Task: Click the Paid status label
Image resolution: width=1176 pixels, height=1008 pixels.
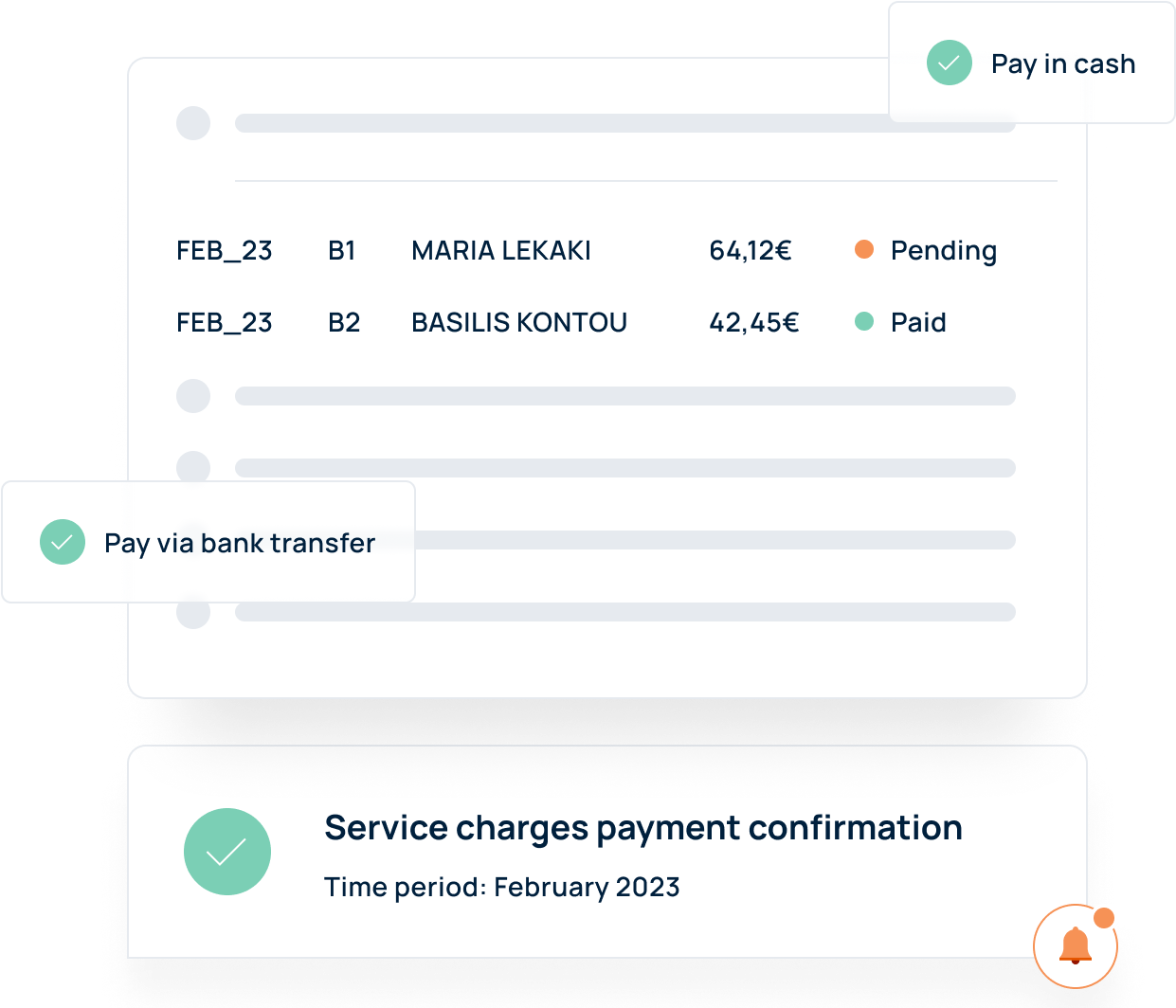Action: (918, 322)
